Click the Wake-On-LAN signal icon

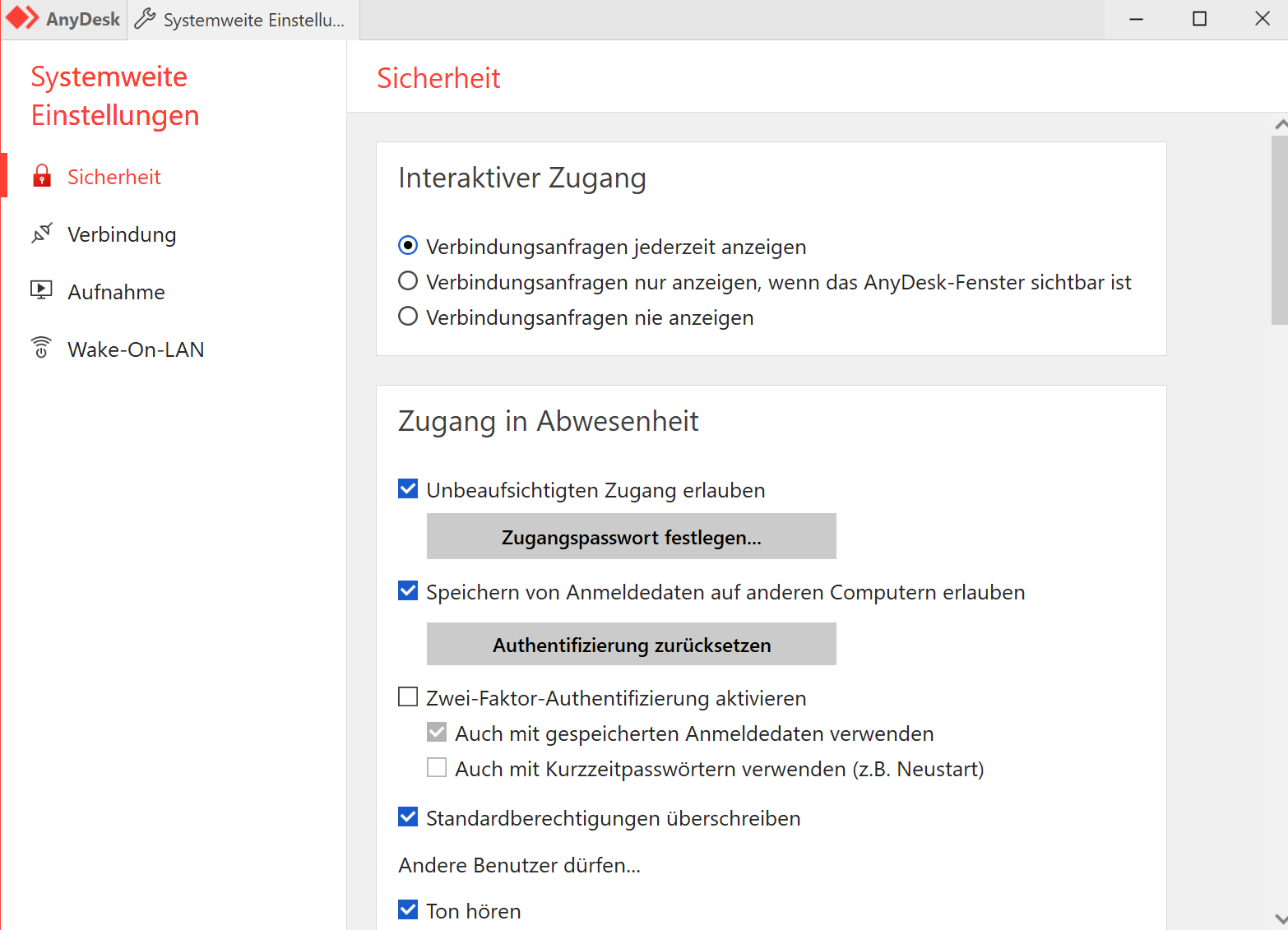pyautogui.click(x=42, y=348)
